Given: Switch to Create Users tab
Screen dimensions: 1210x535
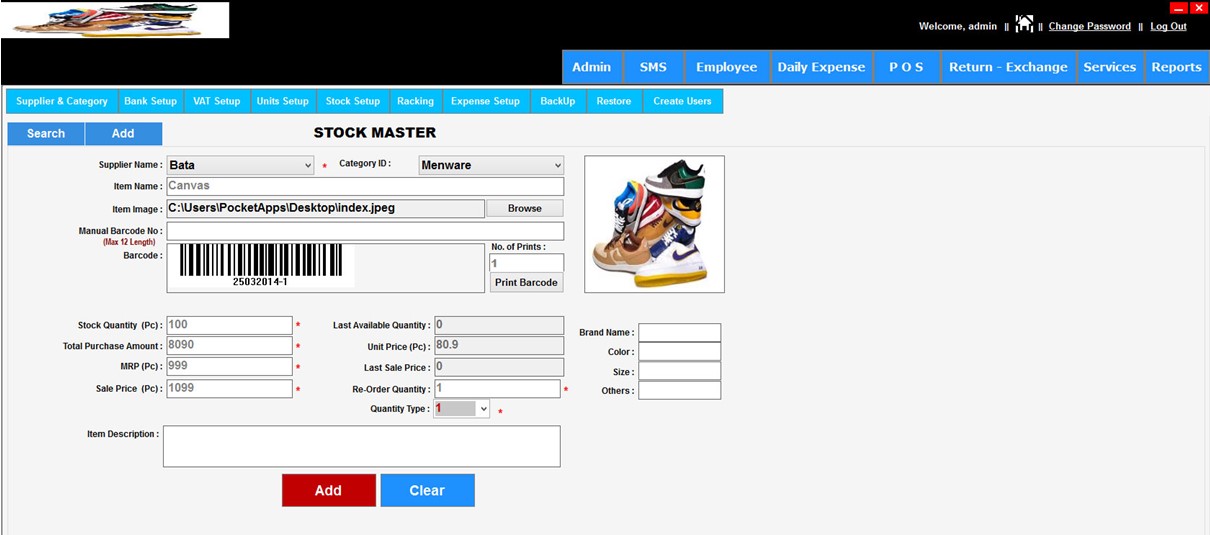Looking at the screenshot, I should [683, 101].
